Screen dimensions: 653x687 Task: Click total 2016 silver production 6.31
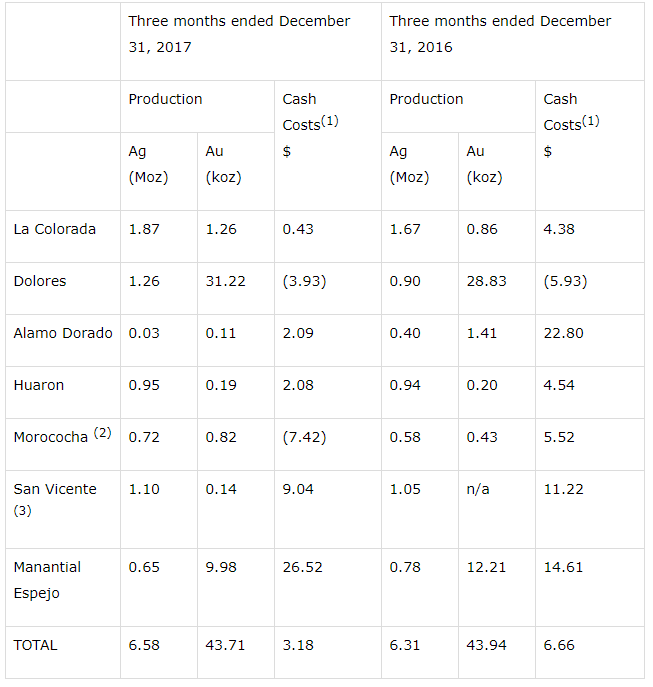(405, 645)
